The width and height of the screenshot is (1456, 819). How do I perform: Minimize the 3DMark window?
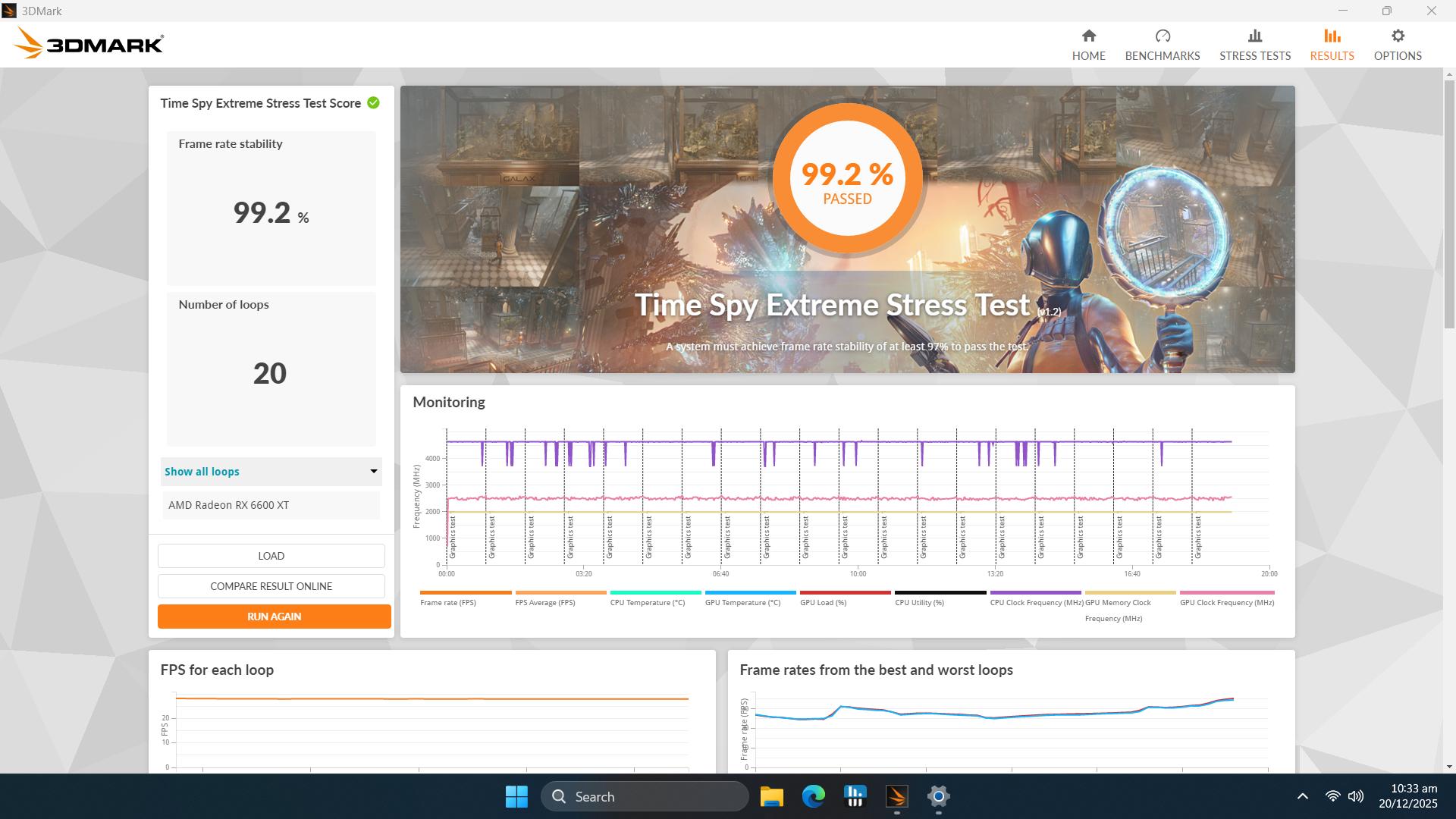click(1343, 11)
